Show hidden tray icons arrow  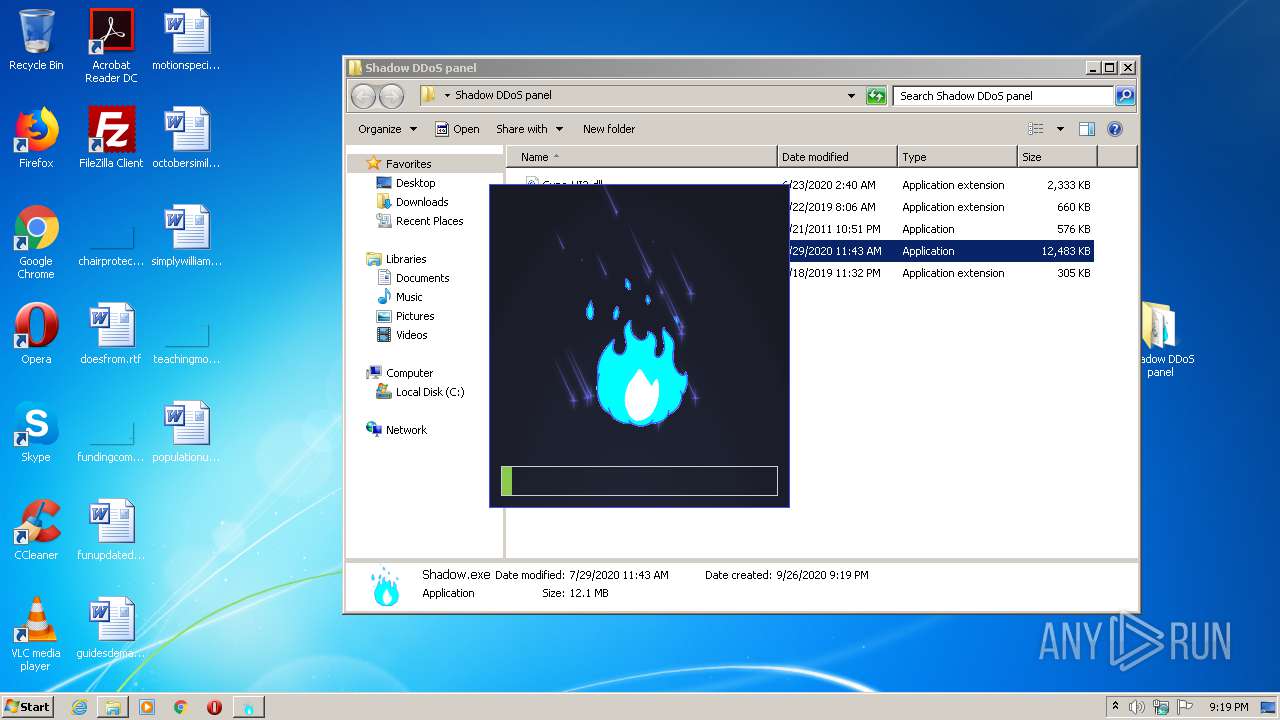1115,707
